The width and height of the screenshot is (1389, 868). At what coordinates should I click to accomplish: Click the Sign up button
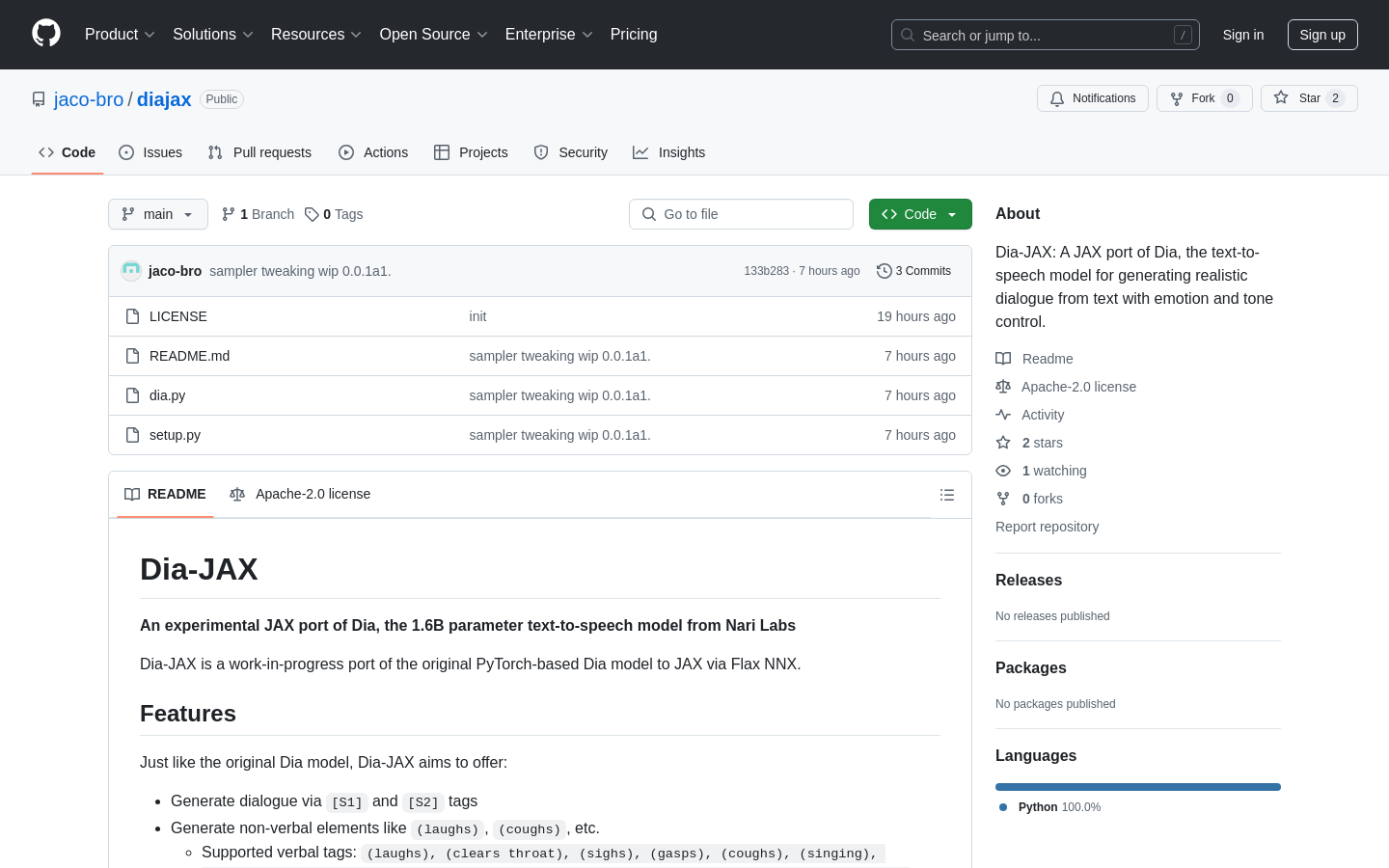tap(1322, 35)
